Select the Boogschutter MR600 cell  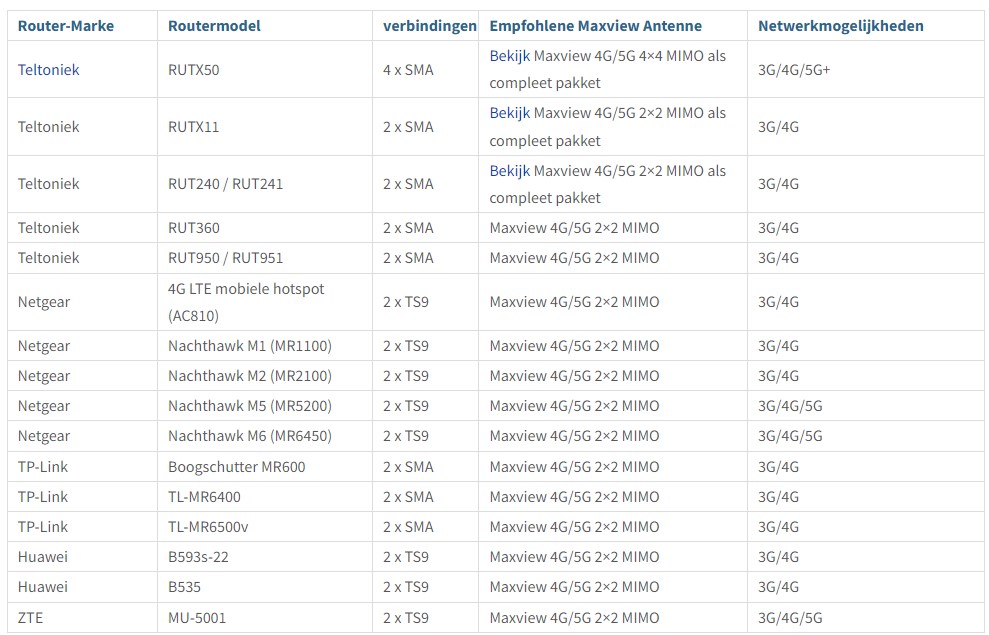tap(236, 467)
